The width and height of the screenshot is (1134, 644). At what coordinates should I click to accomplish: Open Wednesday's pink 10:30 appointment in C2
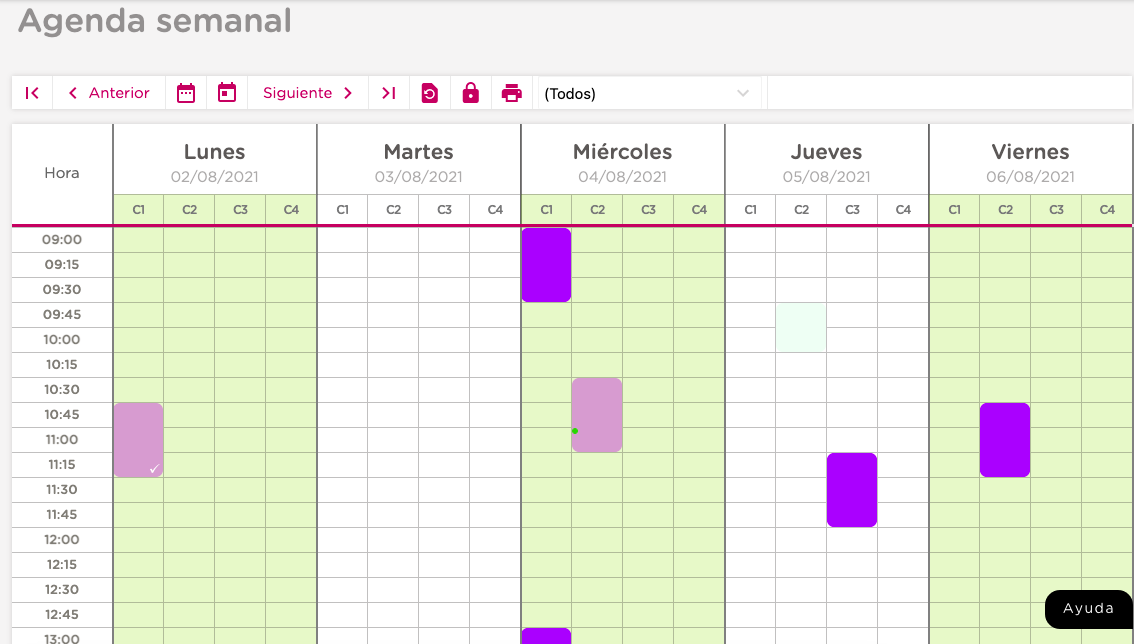[x=597, y=414]
